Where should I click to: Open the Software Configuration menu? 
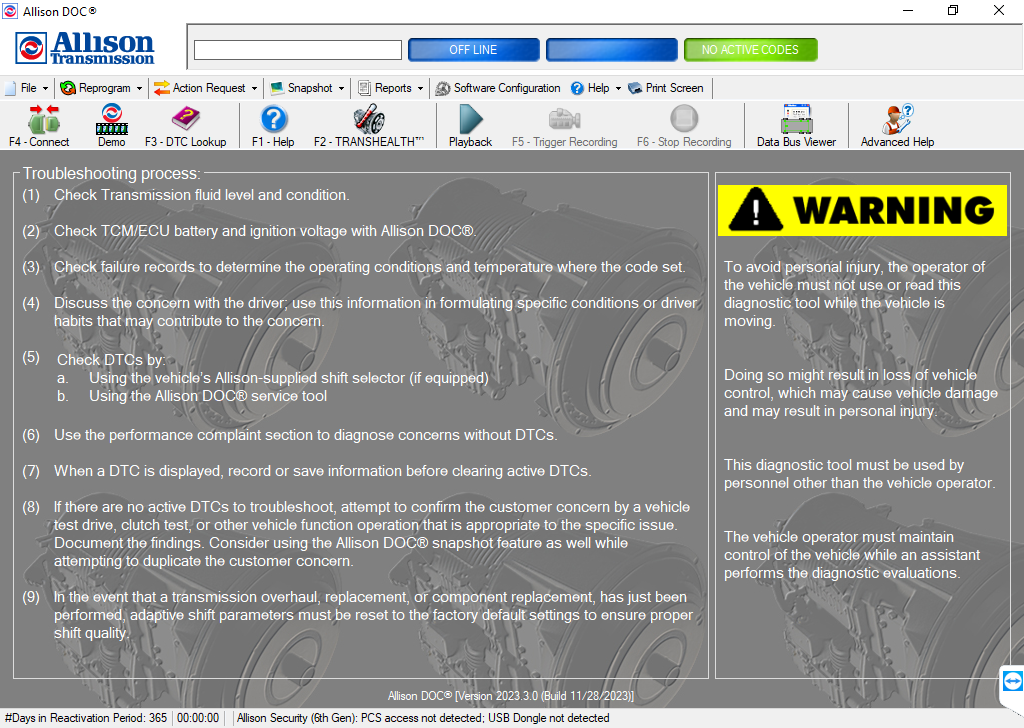[x=497, y=88]
